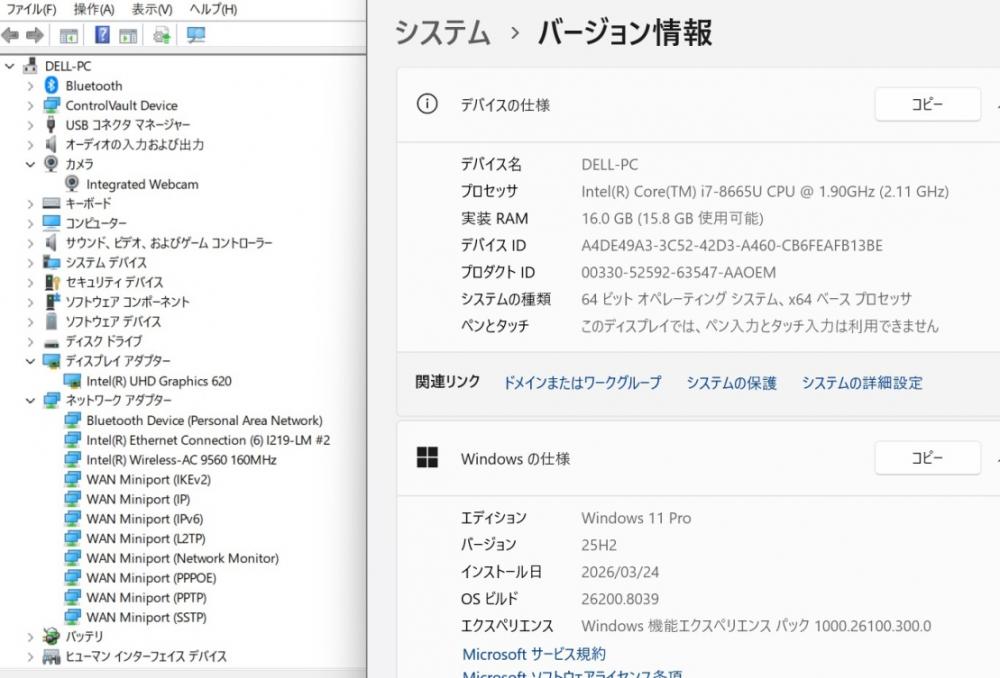The width and height of the screenshot is (1000, 678).
Task: Click the Windows logo beside Windows の仕様
Action: click(x=427, y=457)
